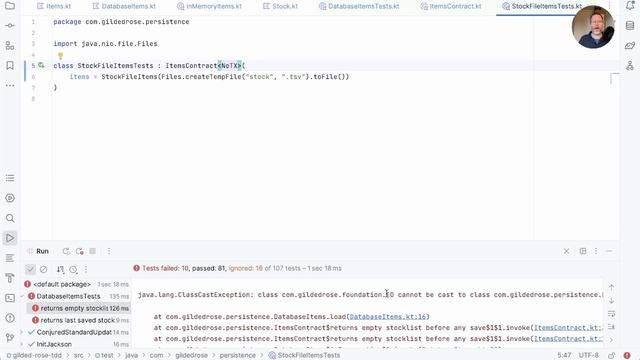
Task: Click StockFileItemsTests breadcrumb
Action: [304, 356]
